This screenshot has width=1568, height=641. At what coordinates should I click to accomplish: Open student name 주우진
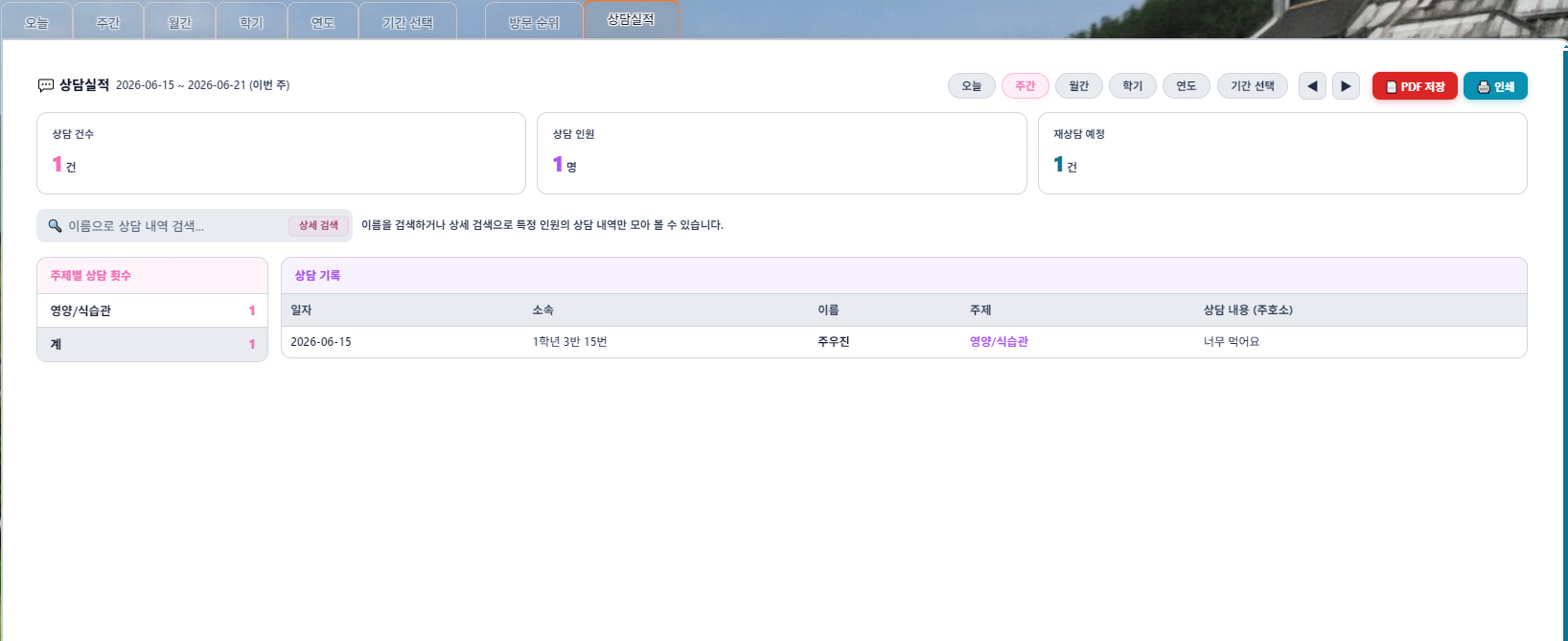pos(834,342)
